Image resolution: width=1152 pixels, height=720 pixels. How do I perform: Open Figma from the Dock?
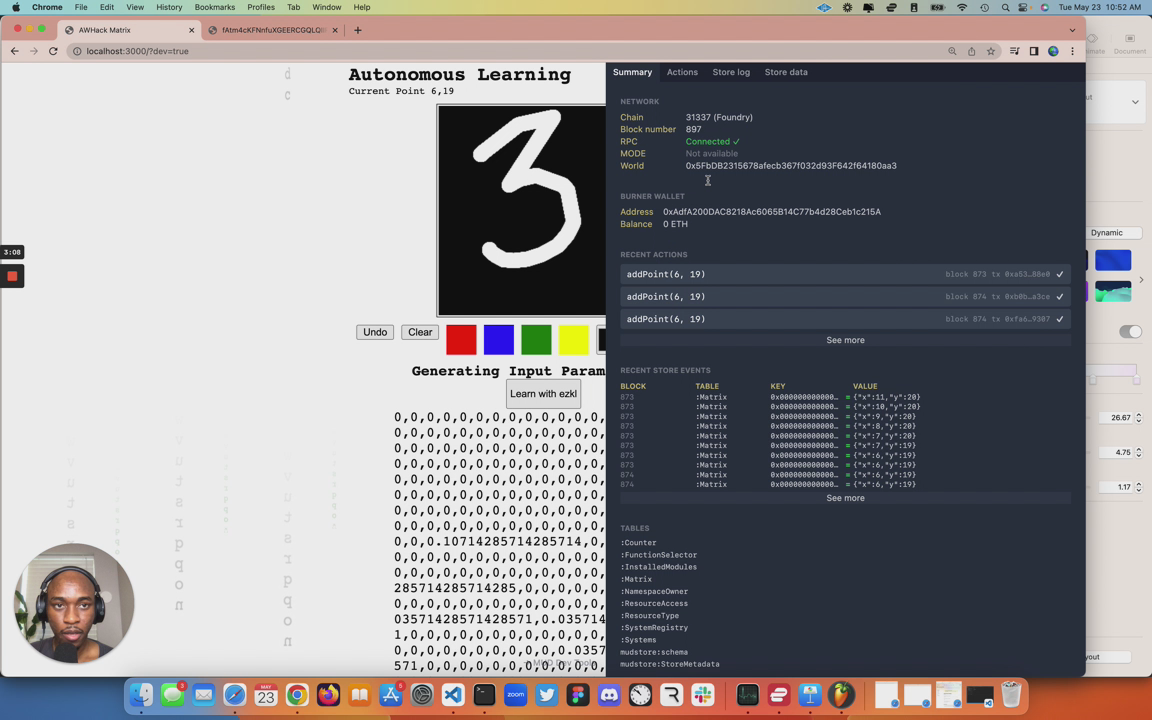(x=578, y=695)
